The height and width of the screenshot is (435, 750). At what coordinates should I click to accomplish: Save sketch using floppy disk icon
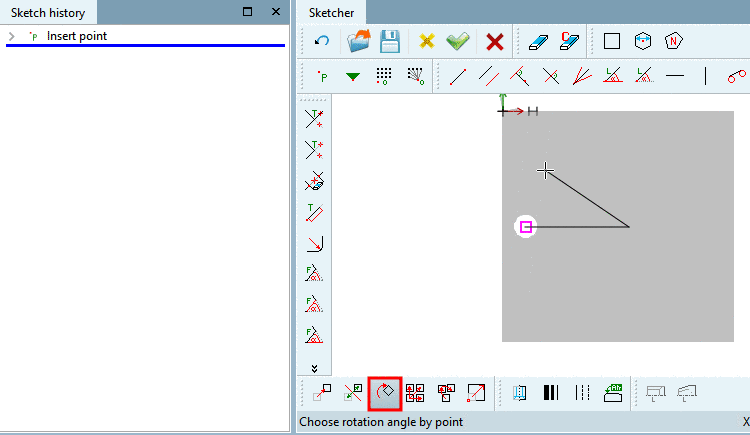click(390, 41)
